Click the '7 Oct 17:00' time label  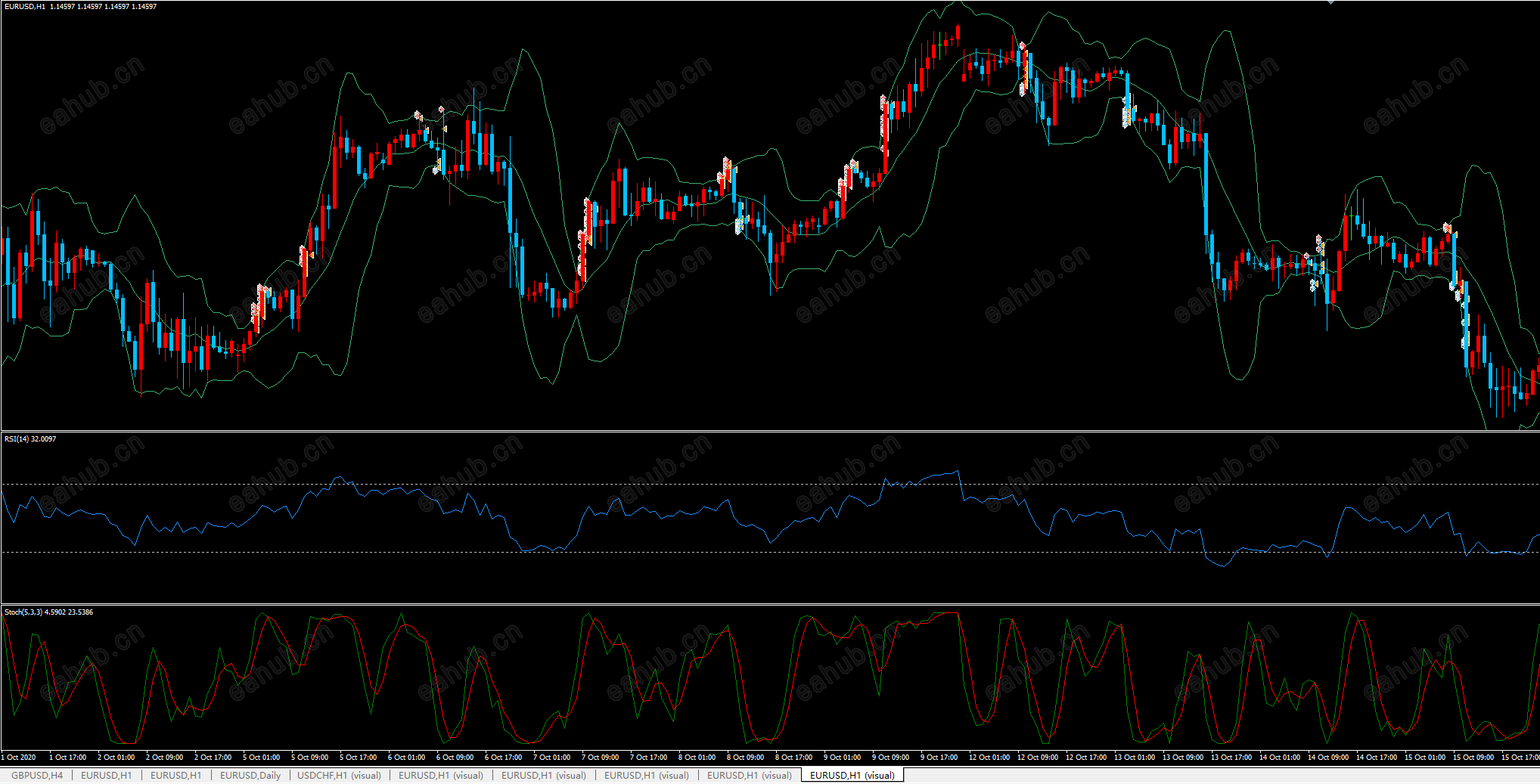(649, 757)
